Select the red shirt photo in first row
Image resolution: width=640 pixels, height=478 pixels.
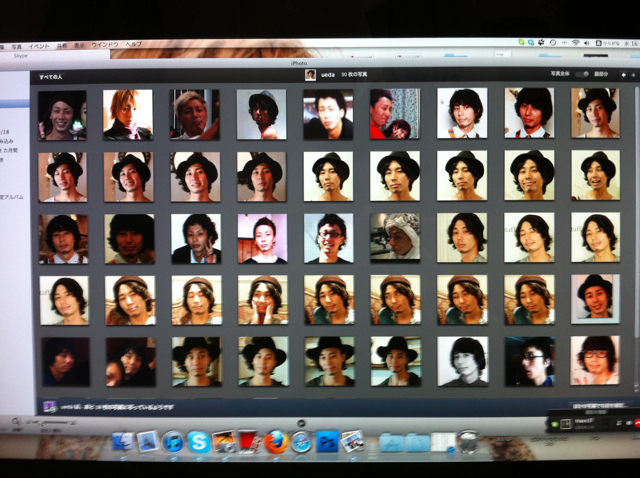tap(395, 114)
